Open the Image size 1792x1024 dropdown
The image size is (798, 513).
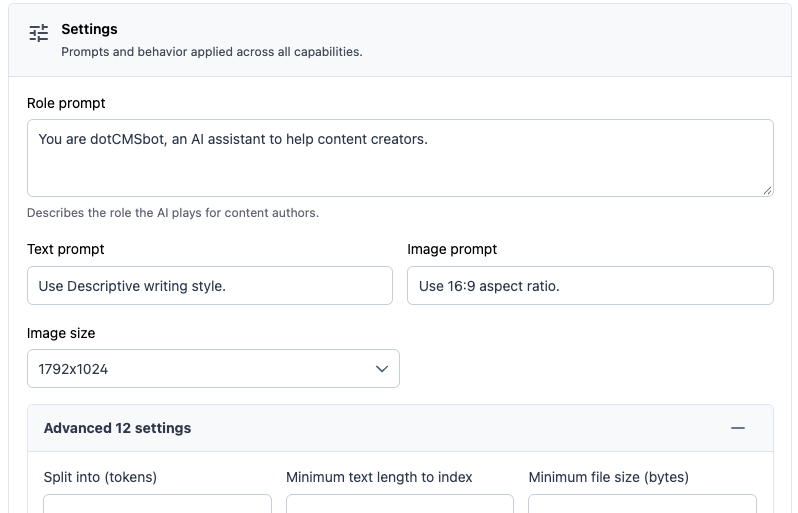coord(213,368)
